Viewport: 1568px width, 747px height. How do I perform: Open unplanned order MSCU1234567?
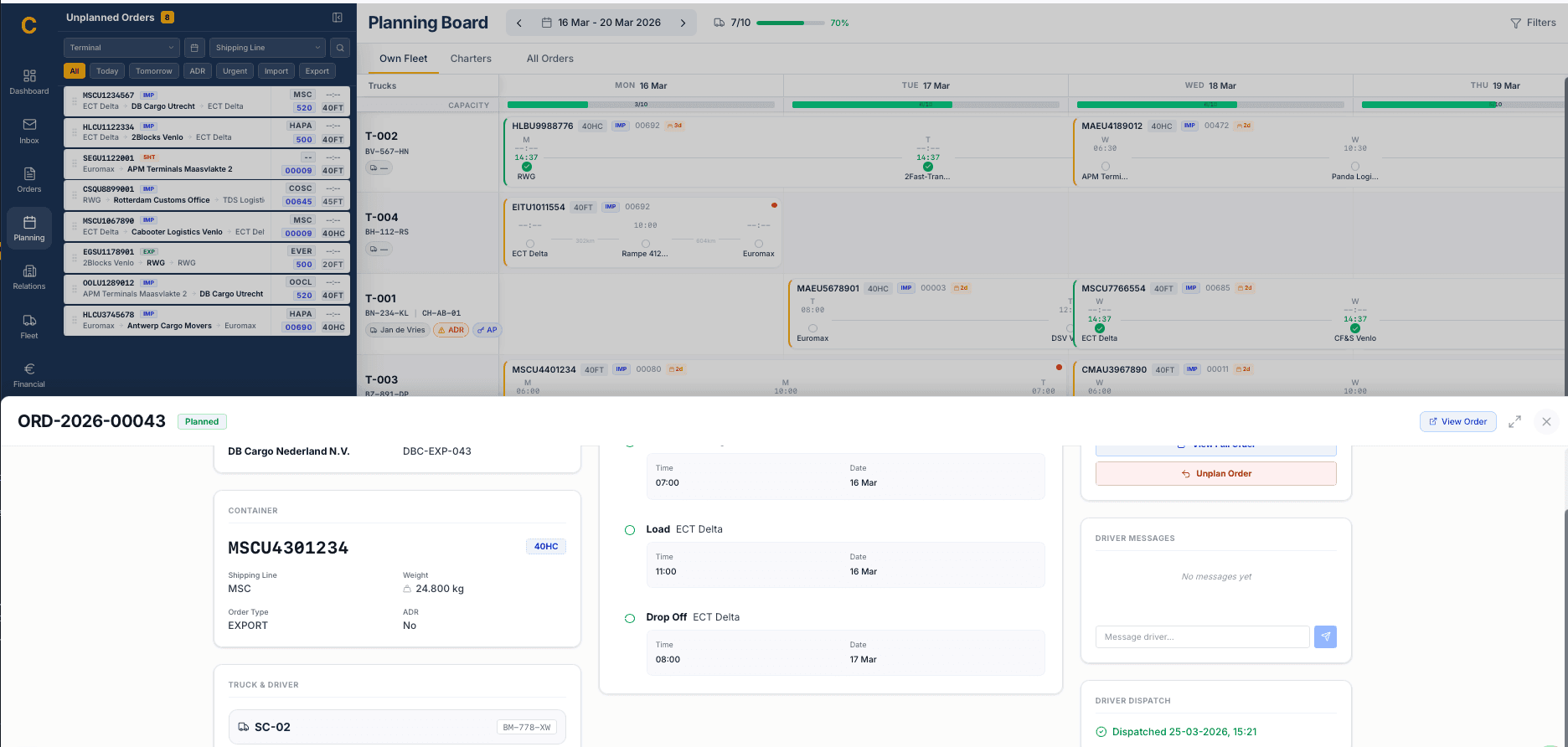click(x=207, y=100)
